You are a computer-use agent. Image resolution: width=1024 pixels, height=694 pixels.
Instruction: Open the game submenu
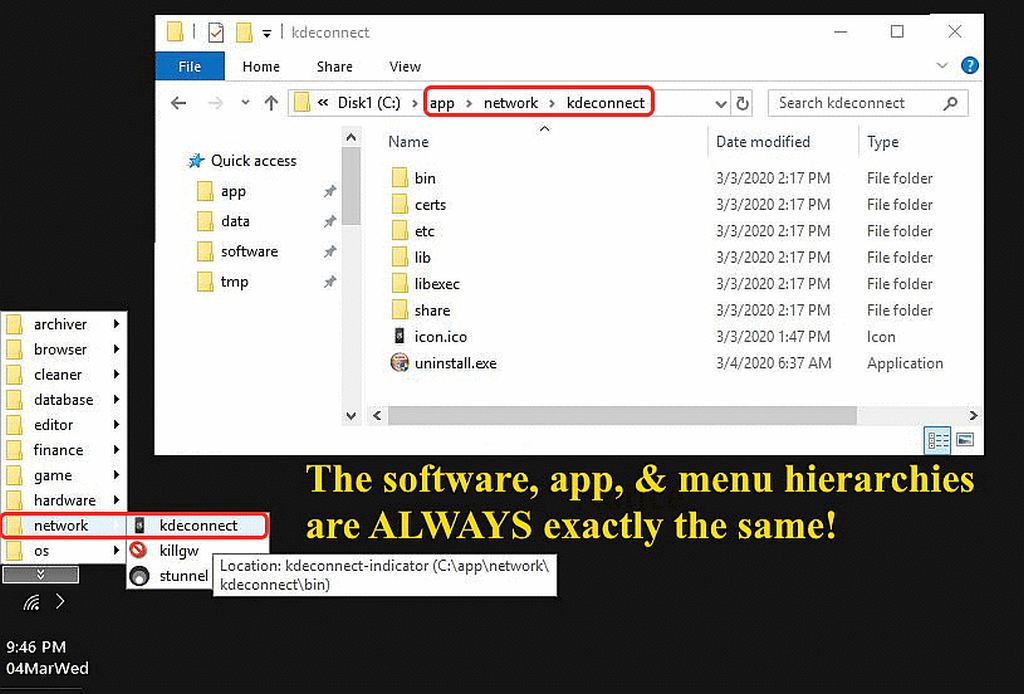pos(64,475)
